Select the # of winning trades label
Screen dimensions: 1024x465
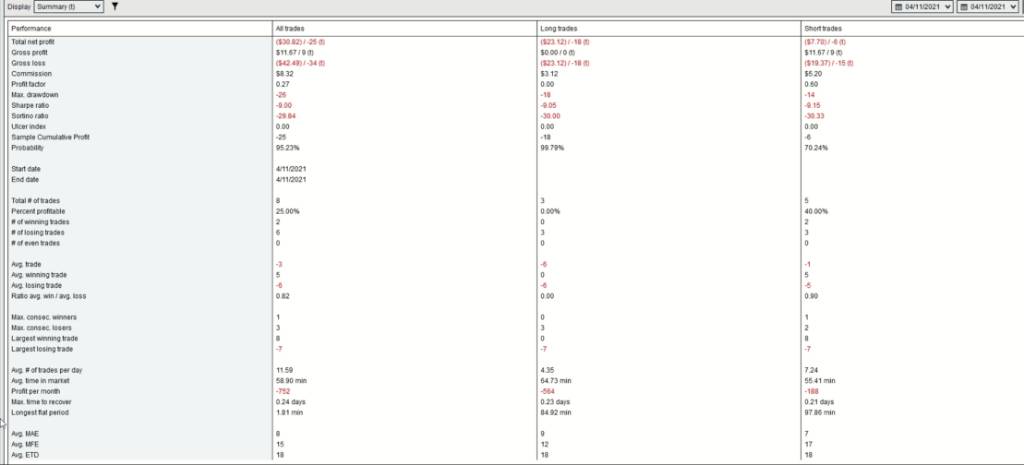pyautogui.click(x=40, y=221)
